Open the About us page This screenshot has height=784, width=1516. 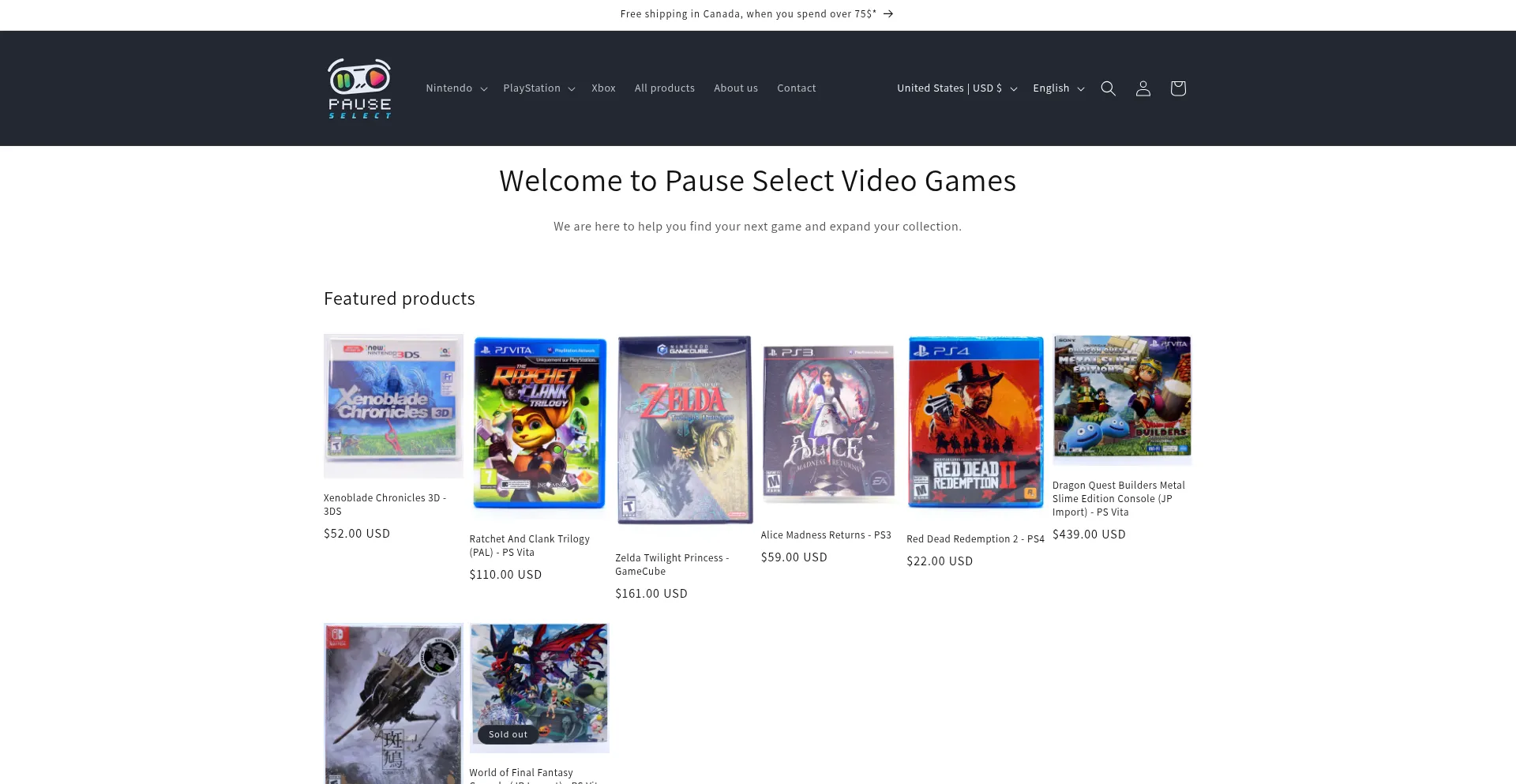pyautogui.click(x=736, y=88)
